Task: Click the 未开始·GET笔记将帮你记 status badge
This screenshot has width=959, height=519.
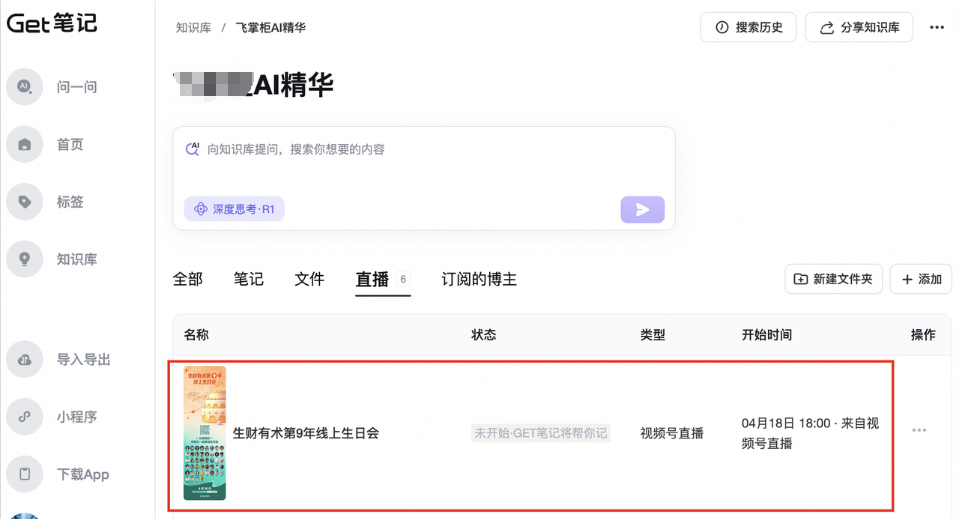Action: tap(541, 433)
